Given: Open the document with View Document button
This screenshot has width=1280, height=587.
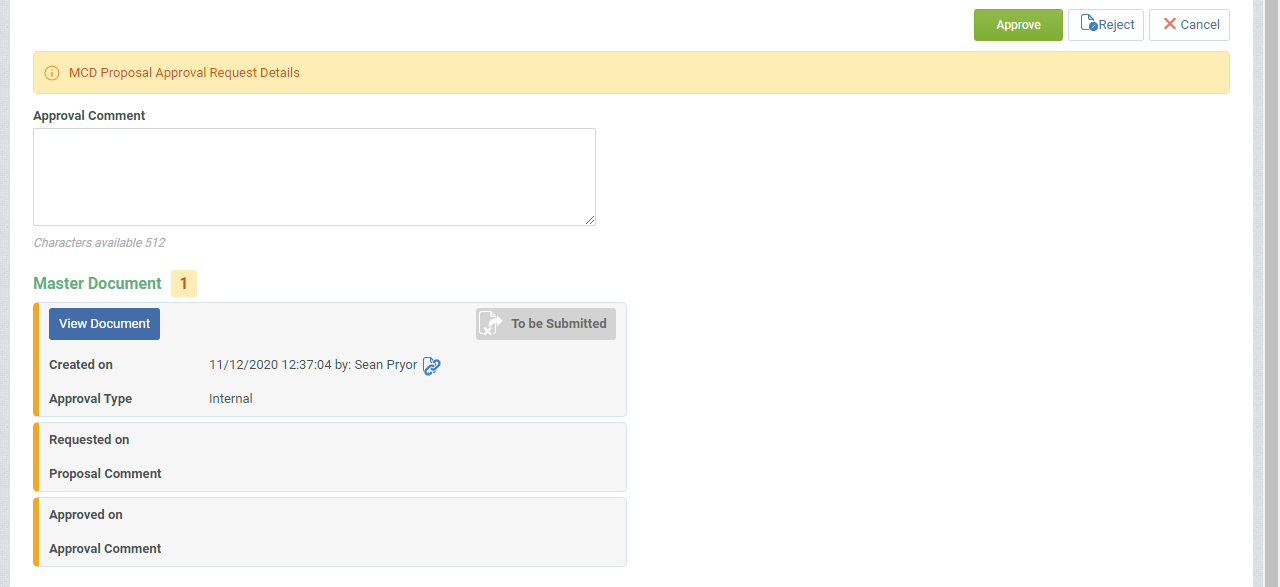Looking at the screenshot, I should [104, 324].
